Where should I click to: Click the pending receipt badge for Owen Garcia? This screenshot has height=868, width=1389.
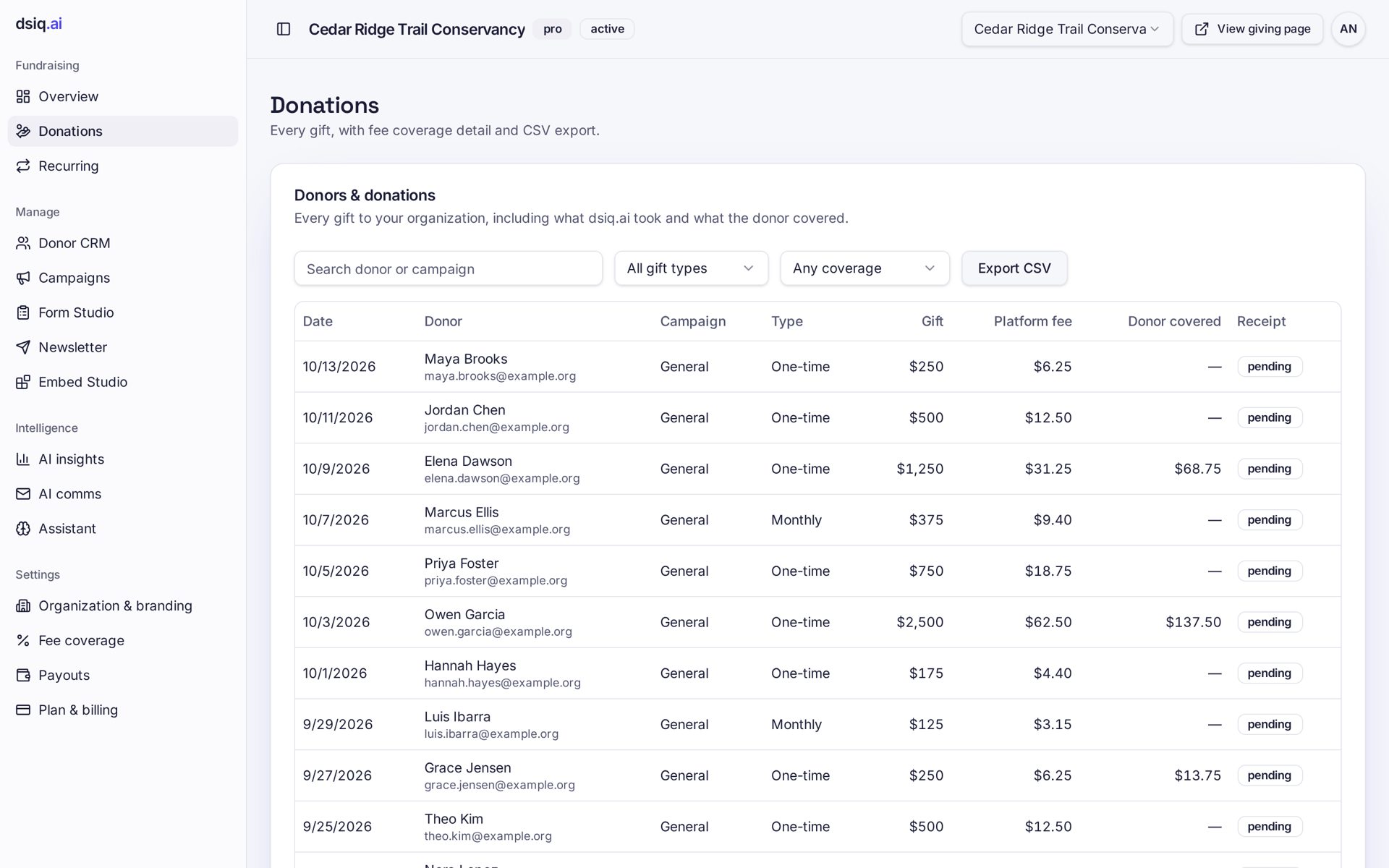tap(1270, 622)
